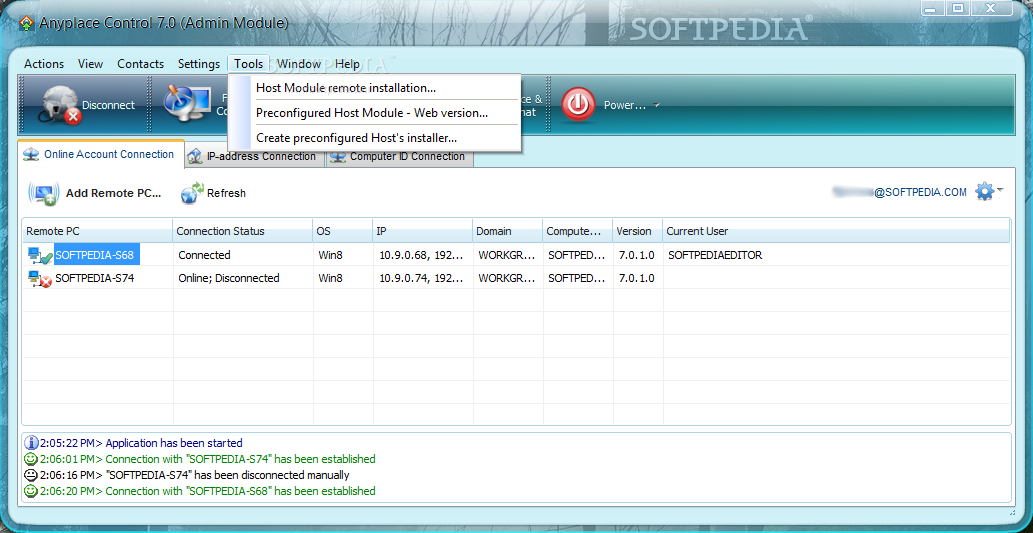This screenshot has width=1033, height=533.
Task: Open the Settings menu
Action: pyautogui.click(x=199, y=64)
